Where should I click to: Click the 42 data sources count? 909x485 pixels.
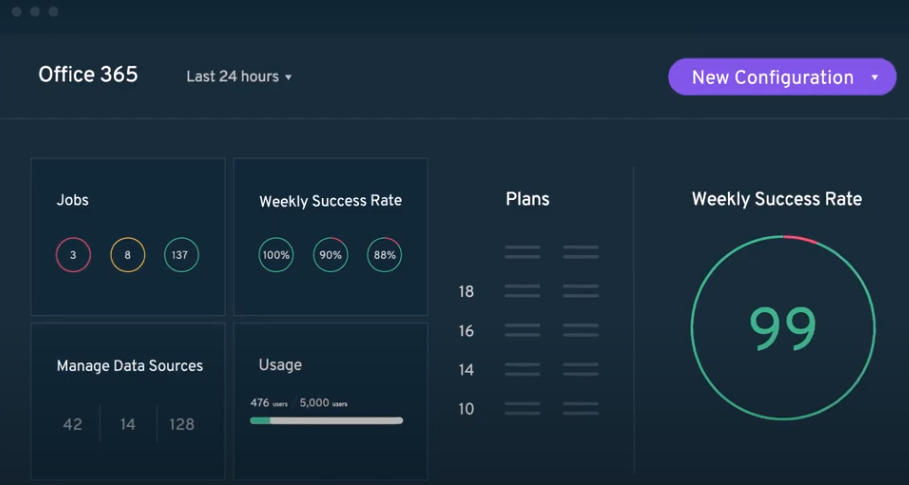point(73,424)
